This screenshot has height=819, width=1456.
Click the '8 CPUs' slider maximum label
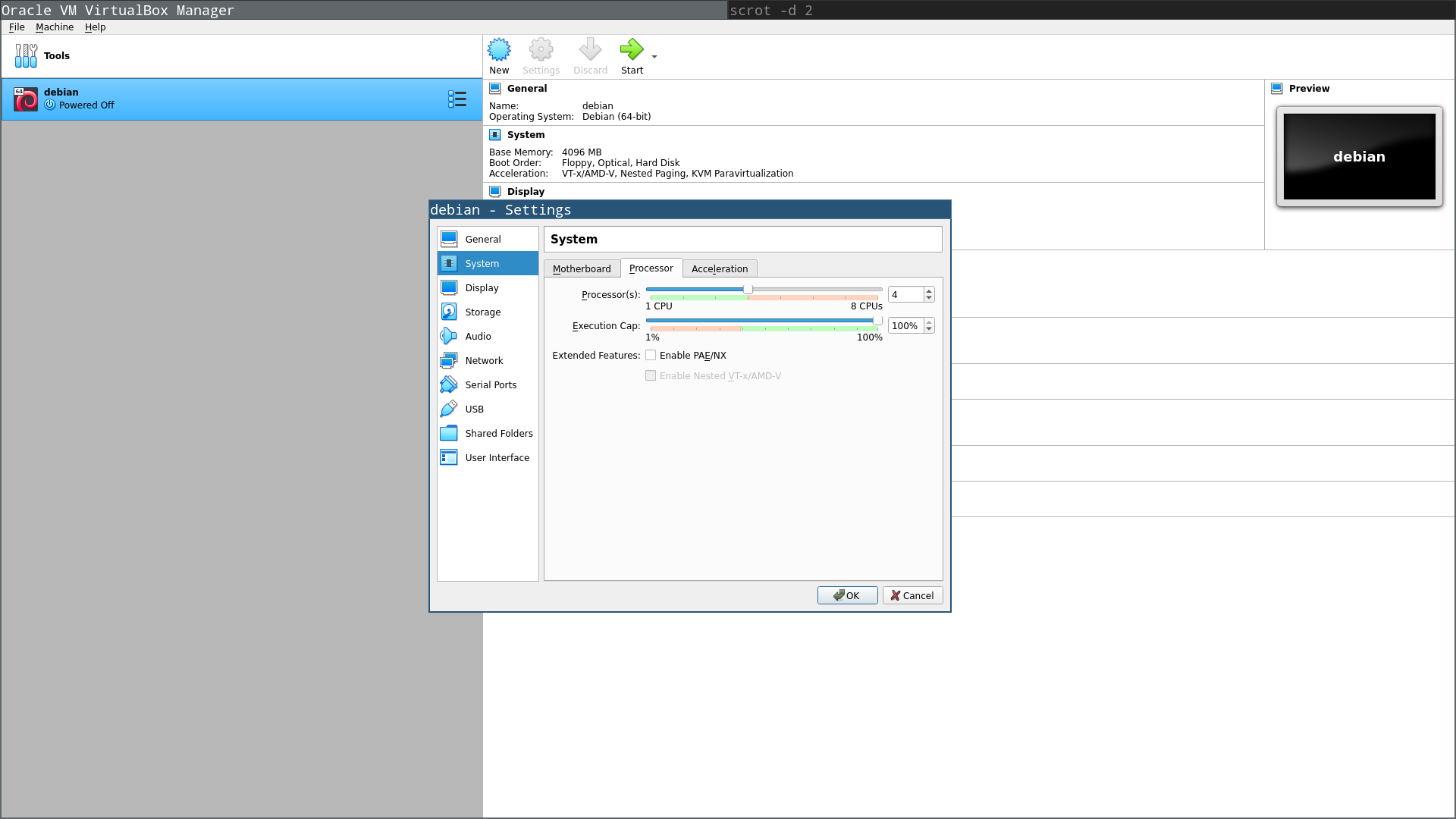[x=866, y=306]
